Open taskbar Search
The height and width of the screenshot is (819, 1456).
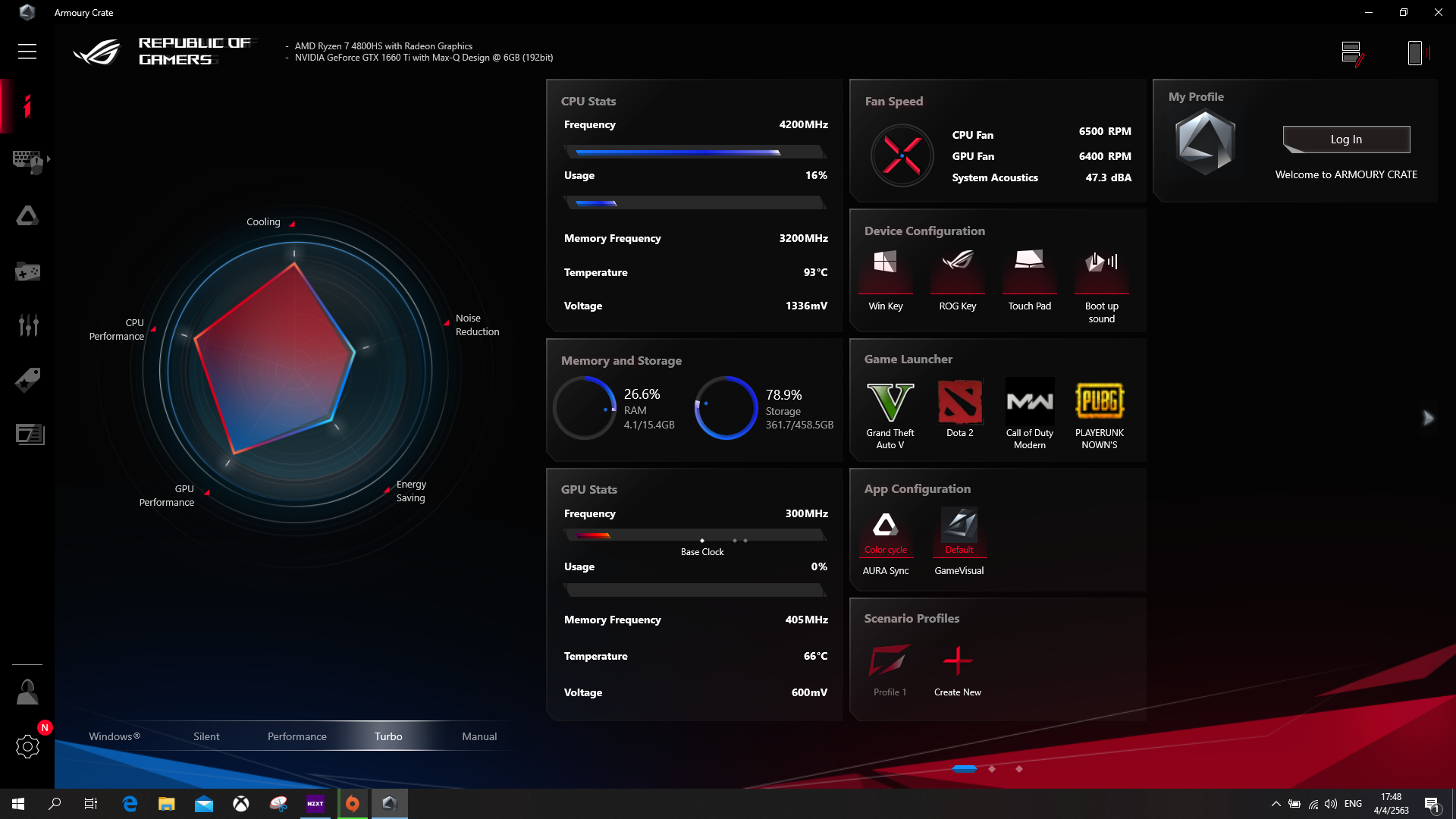[x=55, y=804]
